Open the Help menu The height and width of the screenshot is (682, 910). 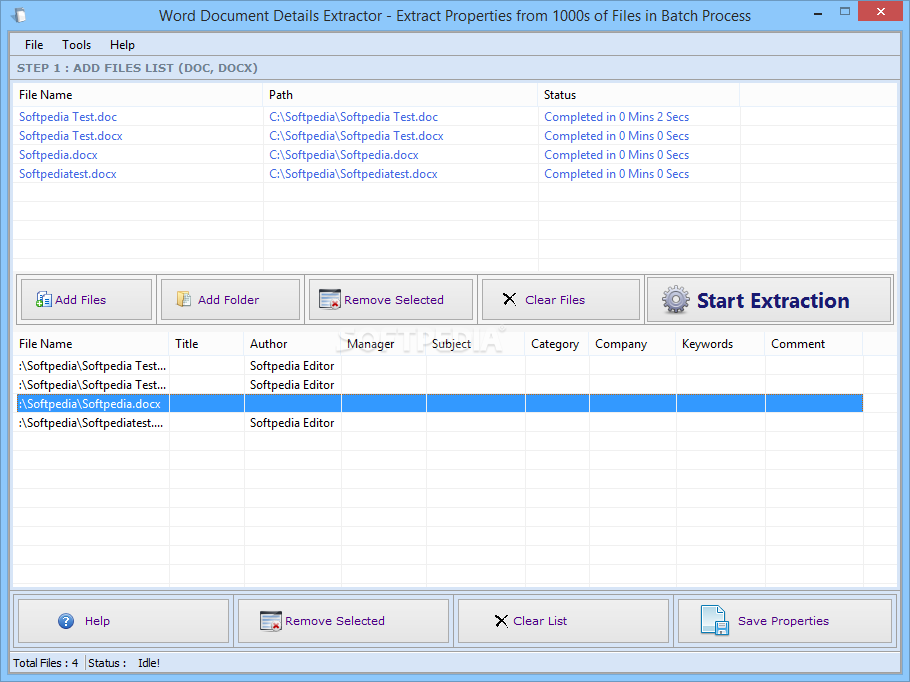pos(122,45)
